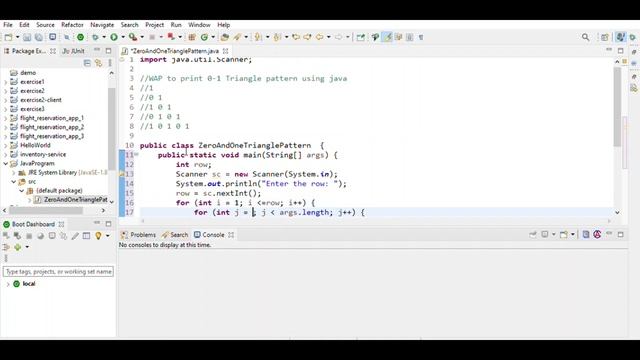
Task: Click the Previous Annotation toolbar icon
Action: 277,37
